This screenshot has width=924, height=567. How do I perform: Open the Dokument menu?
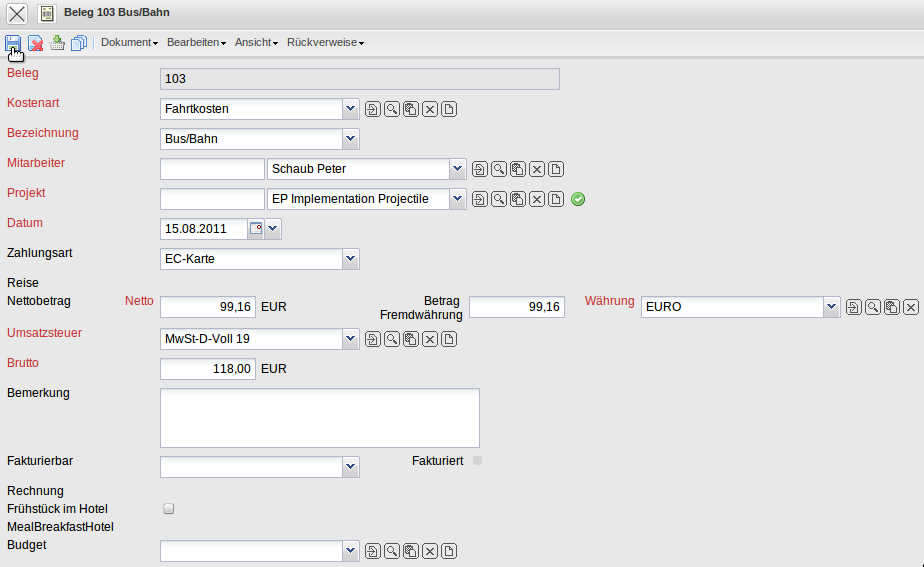tap(129, 43)
